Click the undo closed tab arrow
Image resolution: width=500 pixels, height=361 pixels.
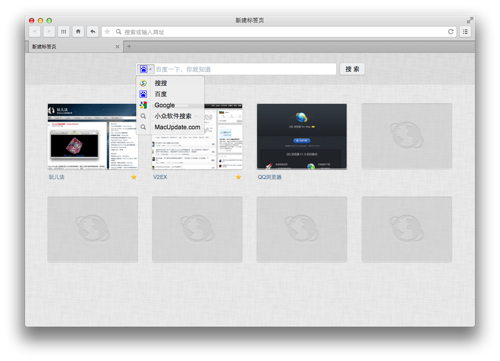point(93,32)
